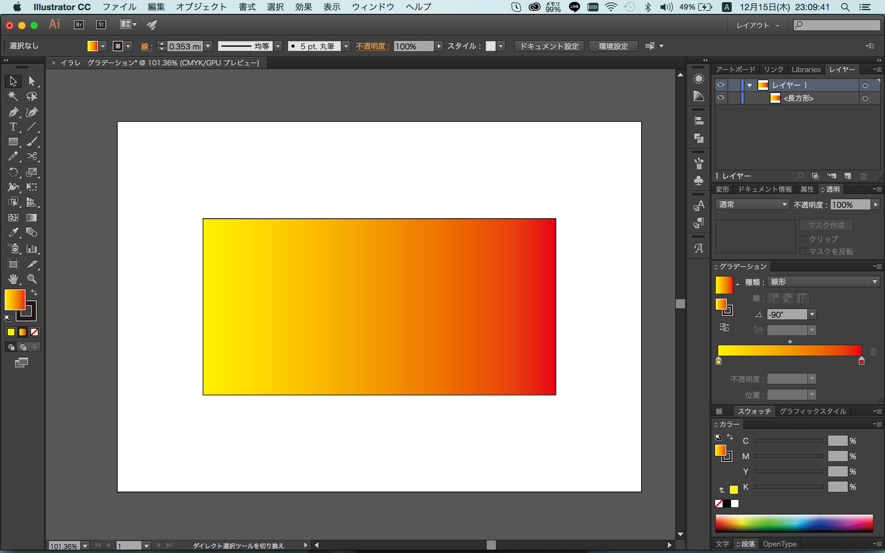Collapse the レイヤー 1 disclosure triangle
The image size is (885, 553).
coord(749,86)
